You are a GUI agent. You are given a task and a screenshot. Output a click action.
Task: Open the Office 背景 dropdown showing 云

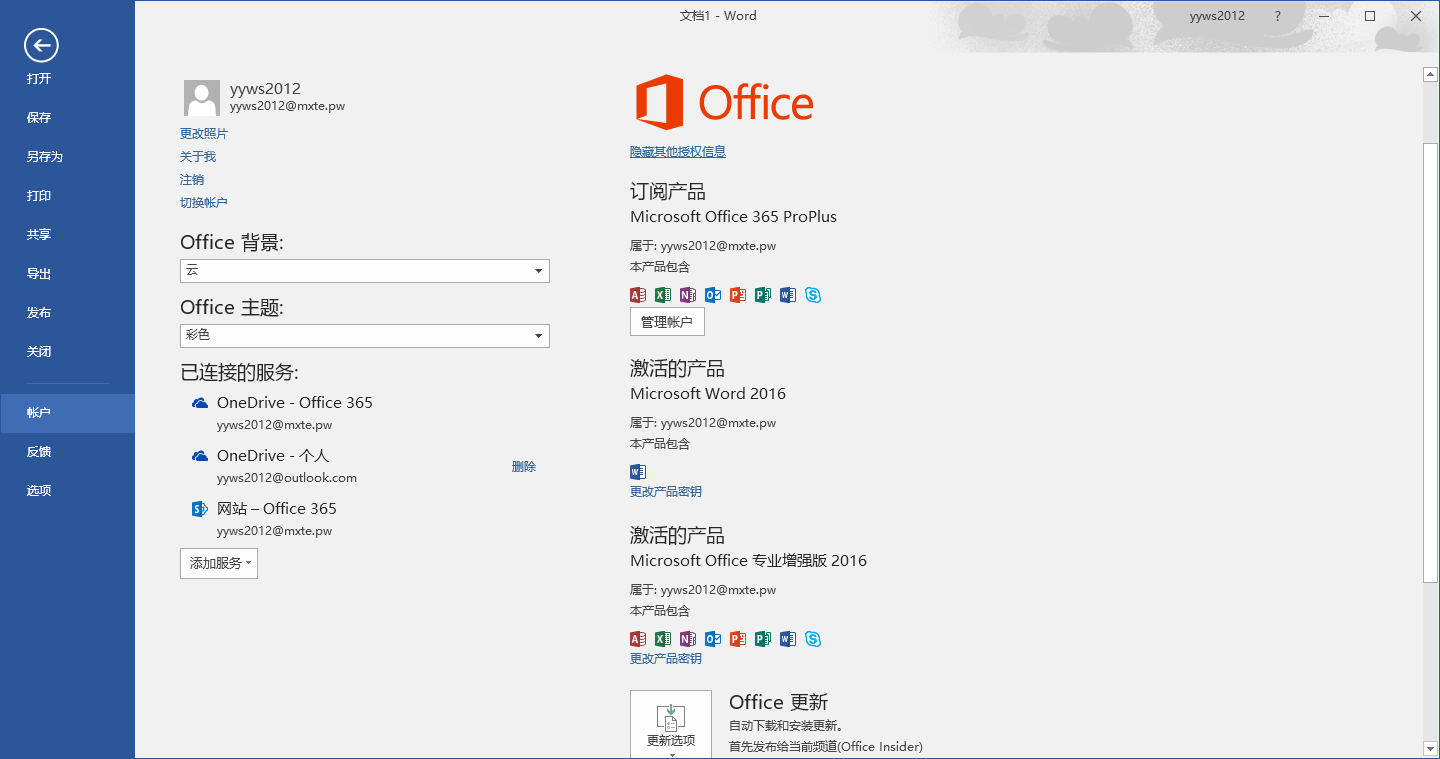coord(365,271)
